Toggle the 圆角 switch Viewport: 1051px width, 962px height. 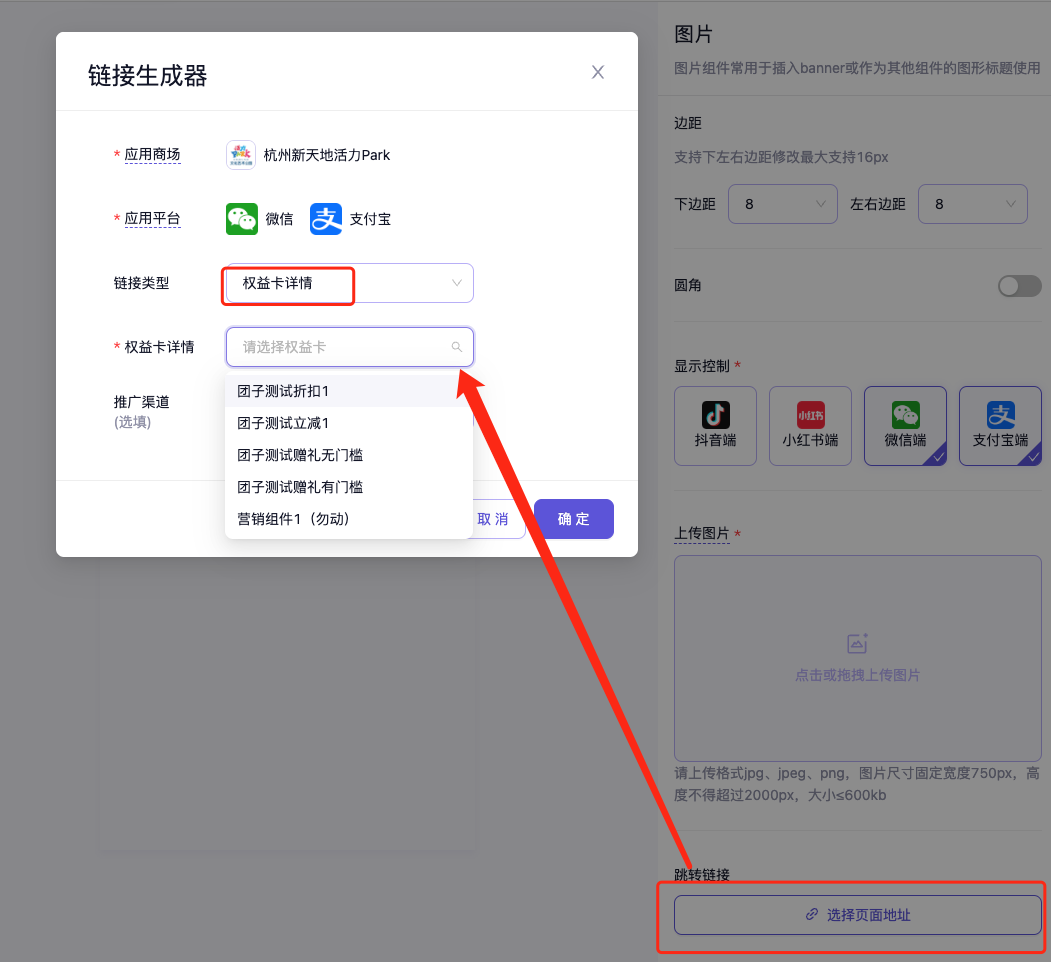[x=1019, y=286]
